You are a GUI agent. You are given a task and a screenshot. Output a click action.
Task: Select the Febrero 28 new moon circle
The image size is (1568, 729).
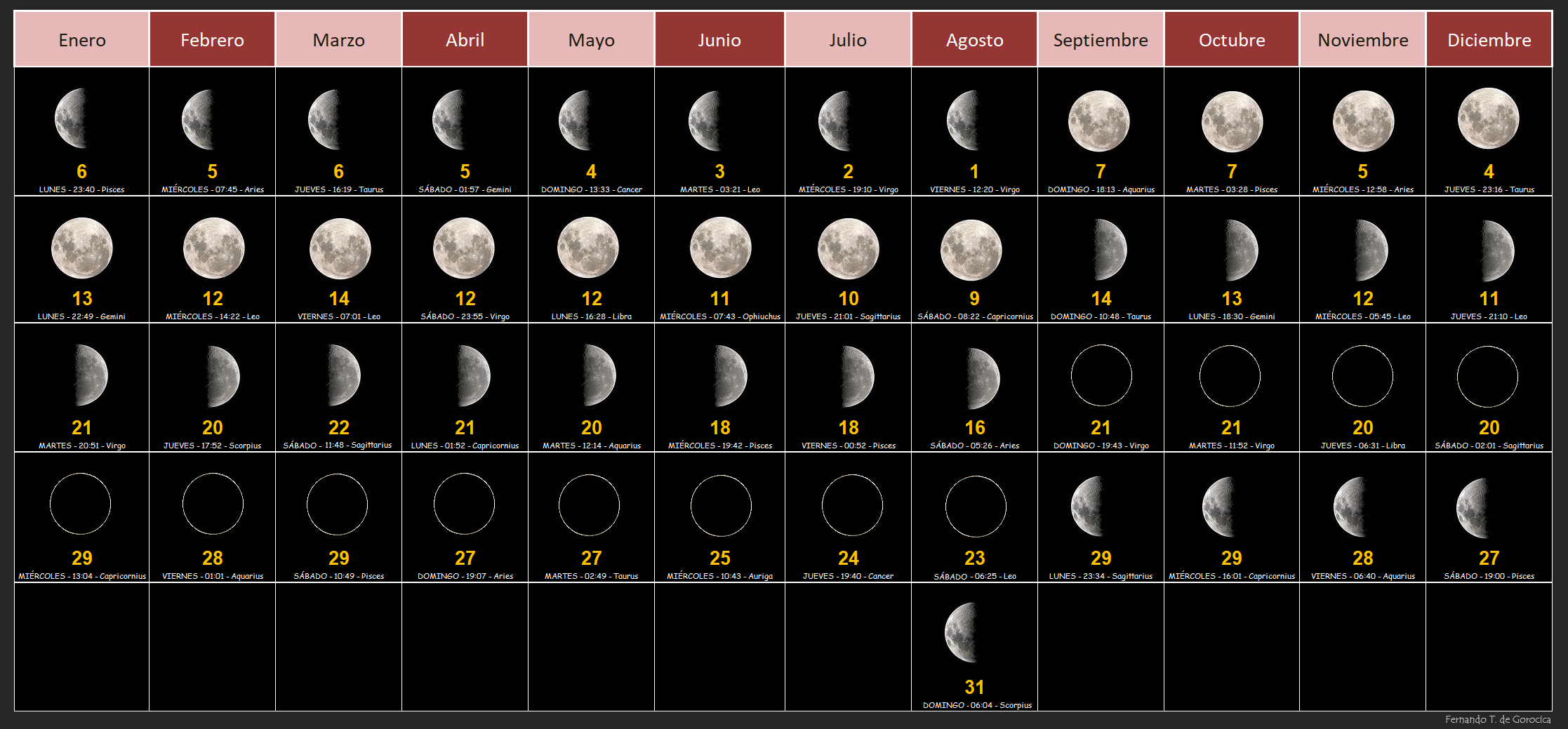pos(213,504)
